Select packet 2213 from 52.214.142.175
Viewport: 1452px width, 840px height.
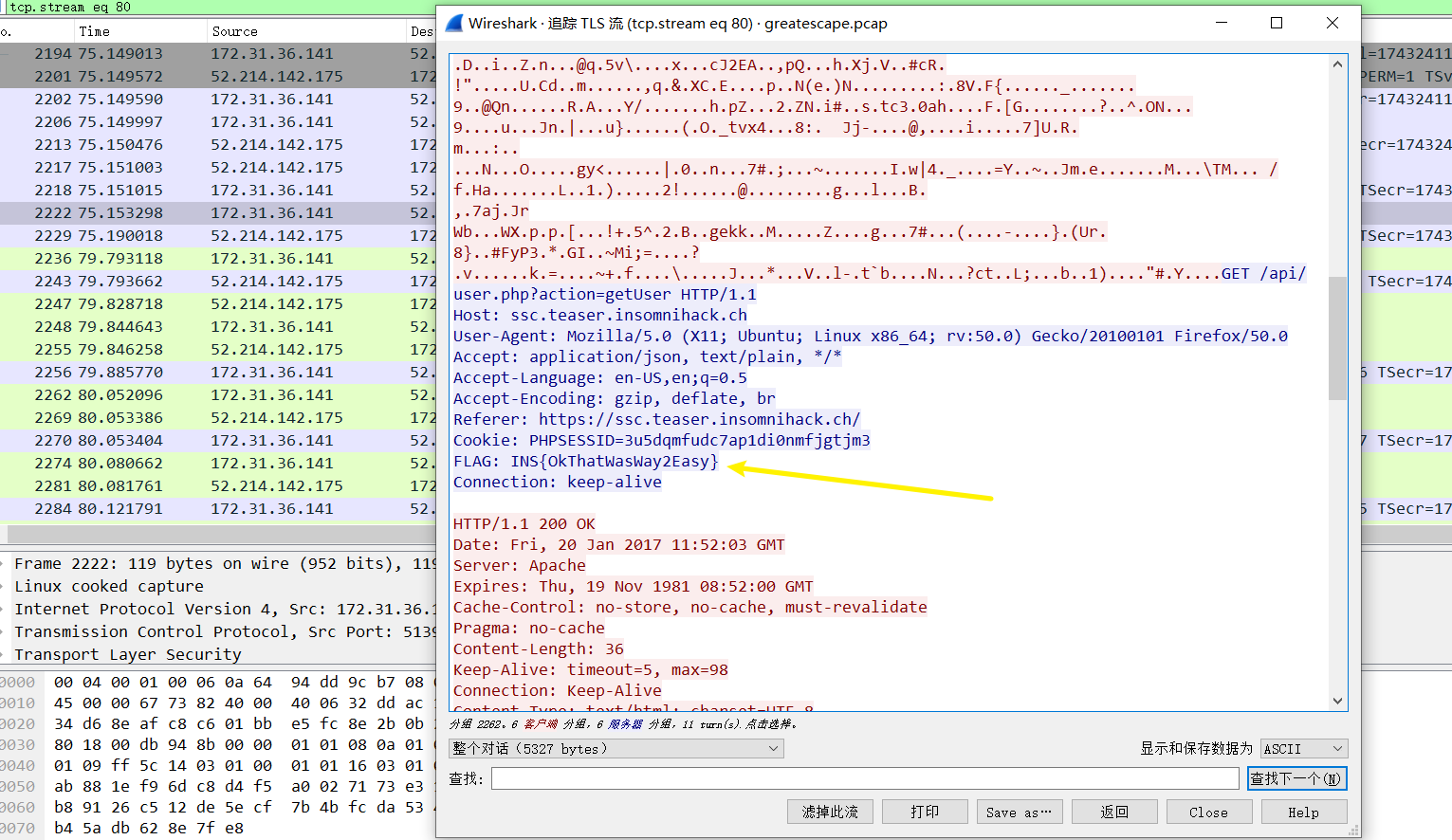(x=218, y=144)
